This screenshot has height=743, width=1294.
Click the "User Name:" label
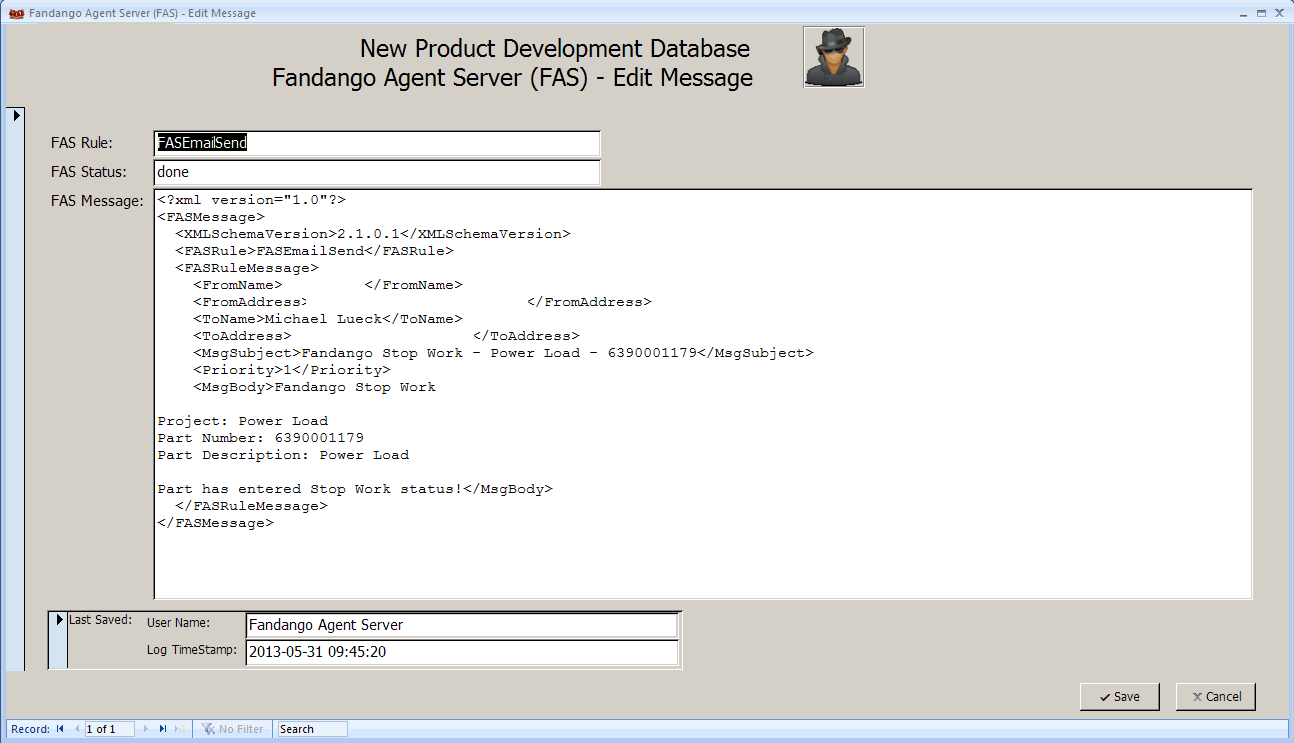point(178,623)
